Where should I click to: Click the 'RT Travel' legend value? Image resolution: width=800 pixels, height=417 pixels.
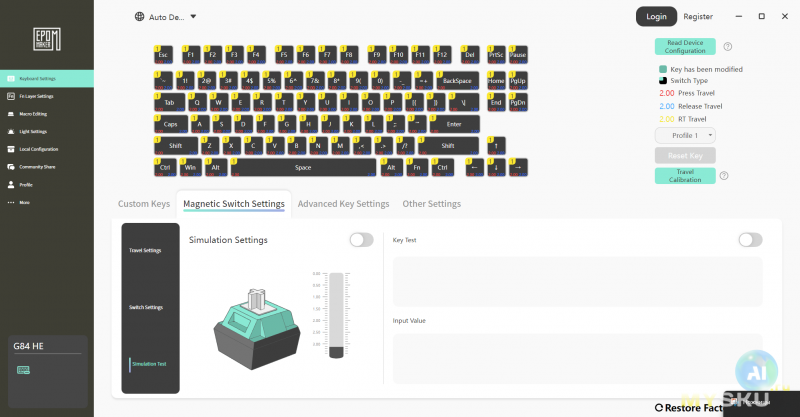683,119
